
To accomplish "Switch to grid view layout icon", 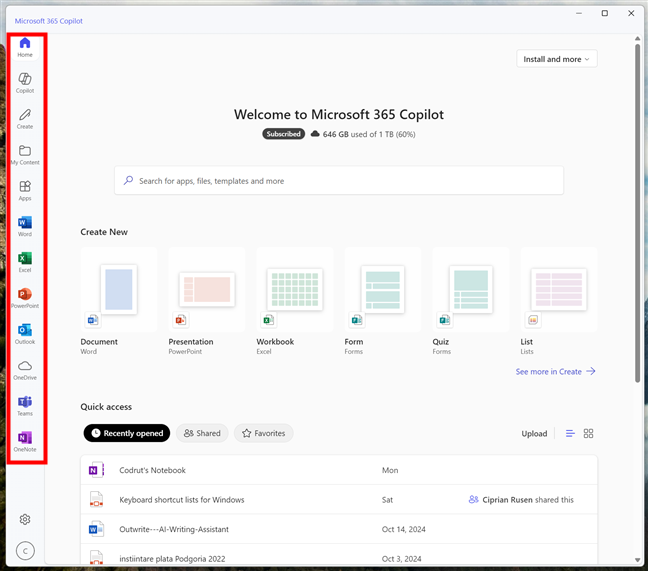I will pyautogui.click(x=588, y=433).
